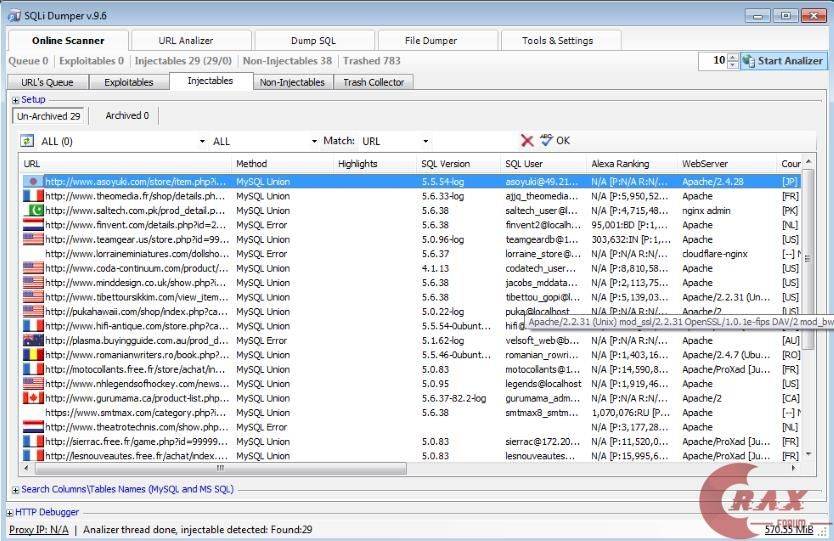Toggle the Un-Archived 29 view

(48, 116)
